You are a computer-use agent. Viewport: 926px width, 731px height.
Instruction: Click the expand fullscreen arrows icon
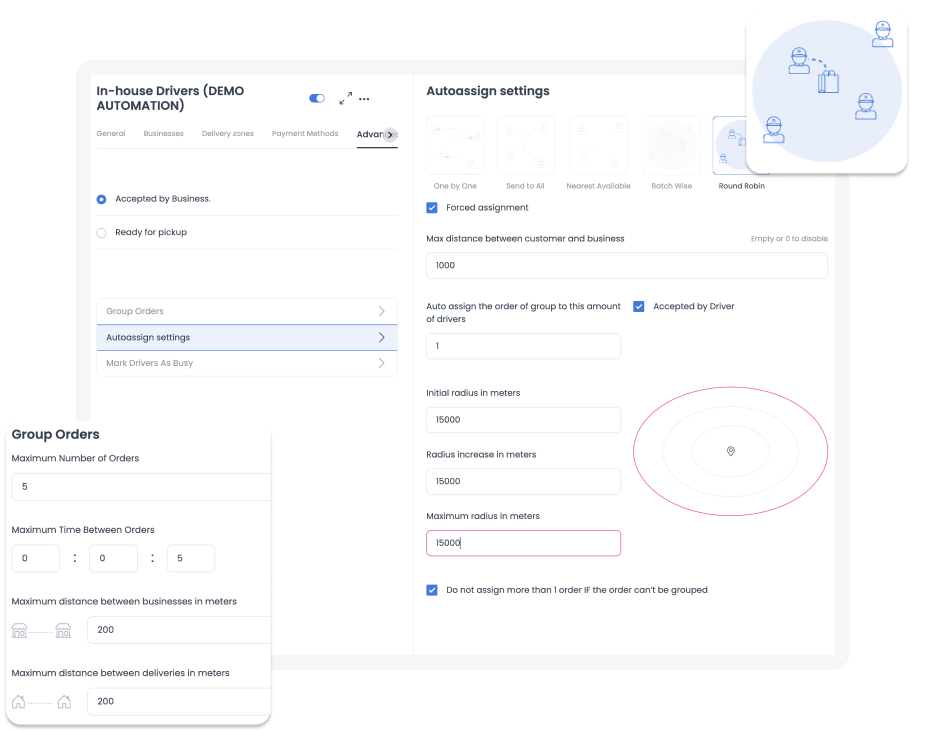345,99
